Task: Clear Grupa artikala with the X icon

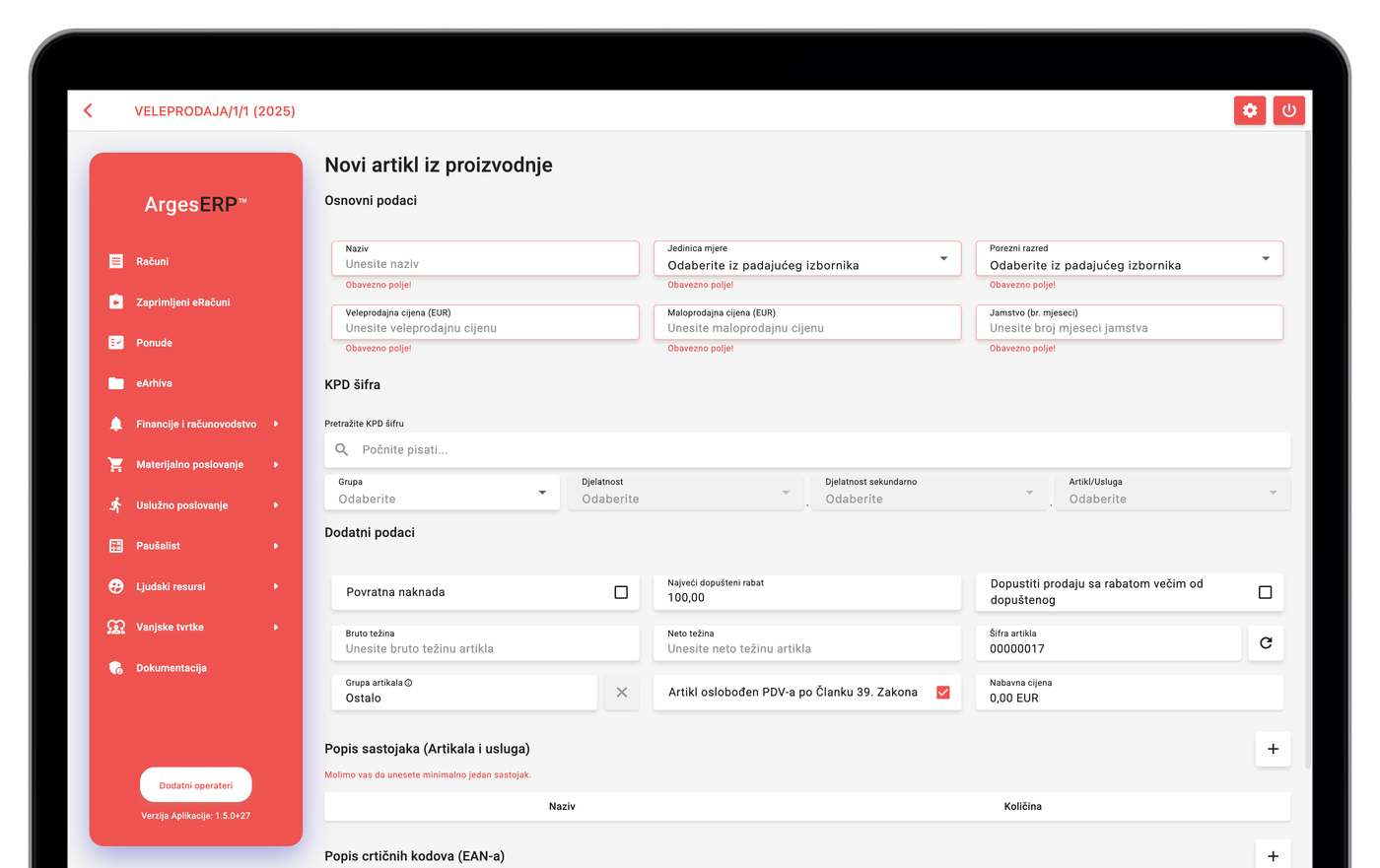Action: coord(622,693)
